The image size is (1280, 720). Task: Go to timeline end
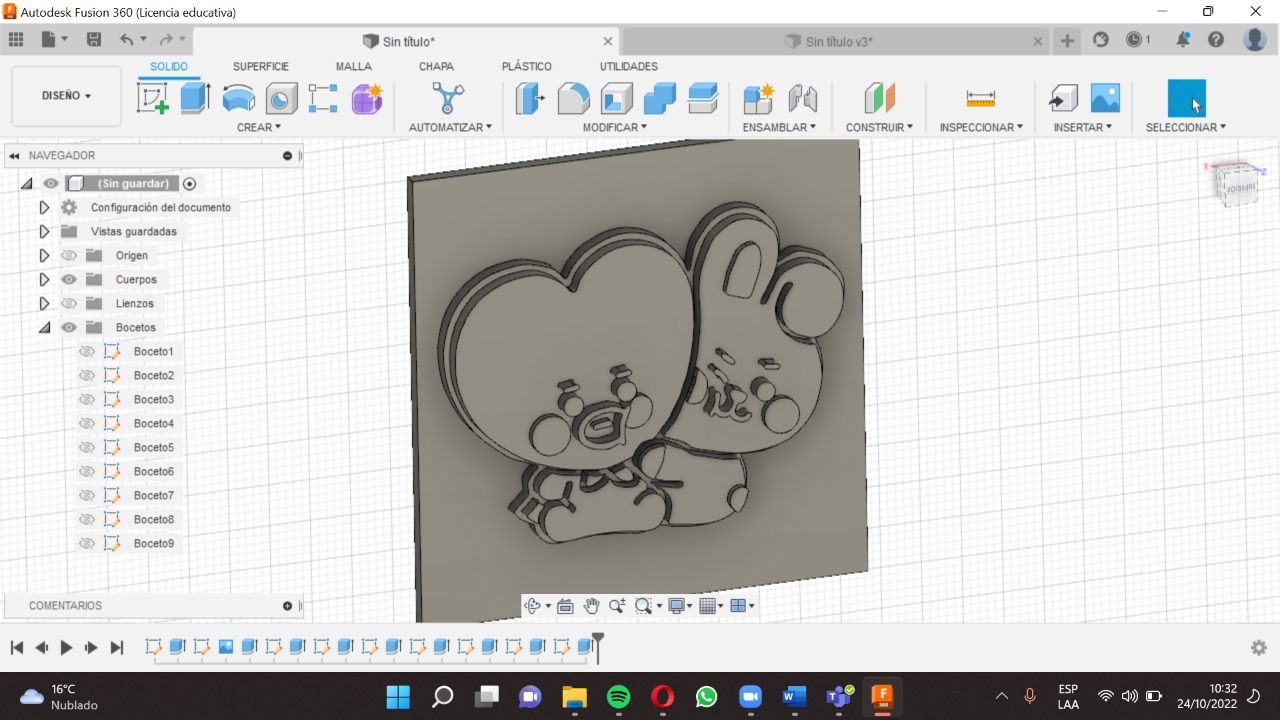pyautogui.click(x=116, y=648)
